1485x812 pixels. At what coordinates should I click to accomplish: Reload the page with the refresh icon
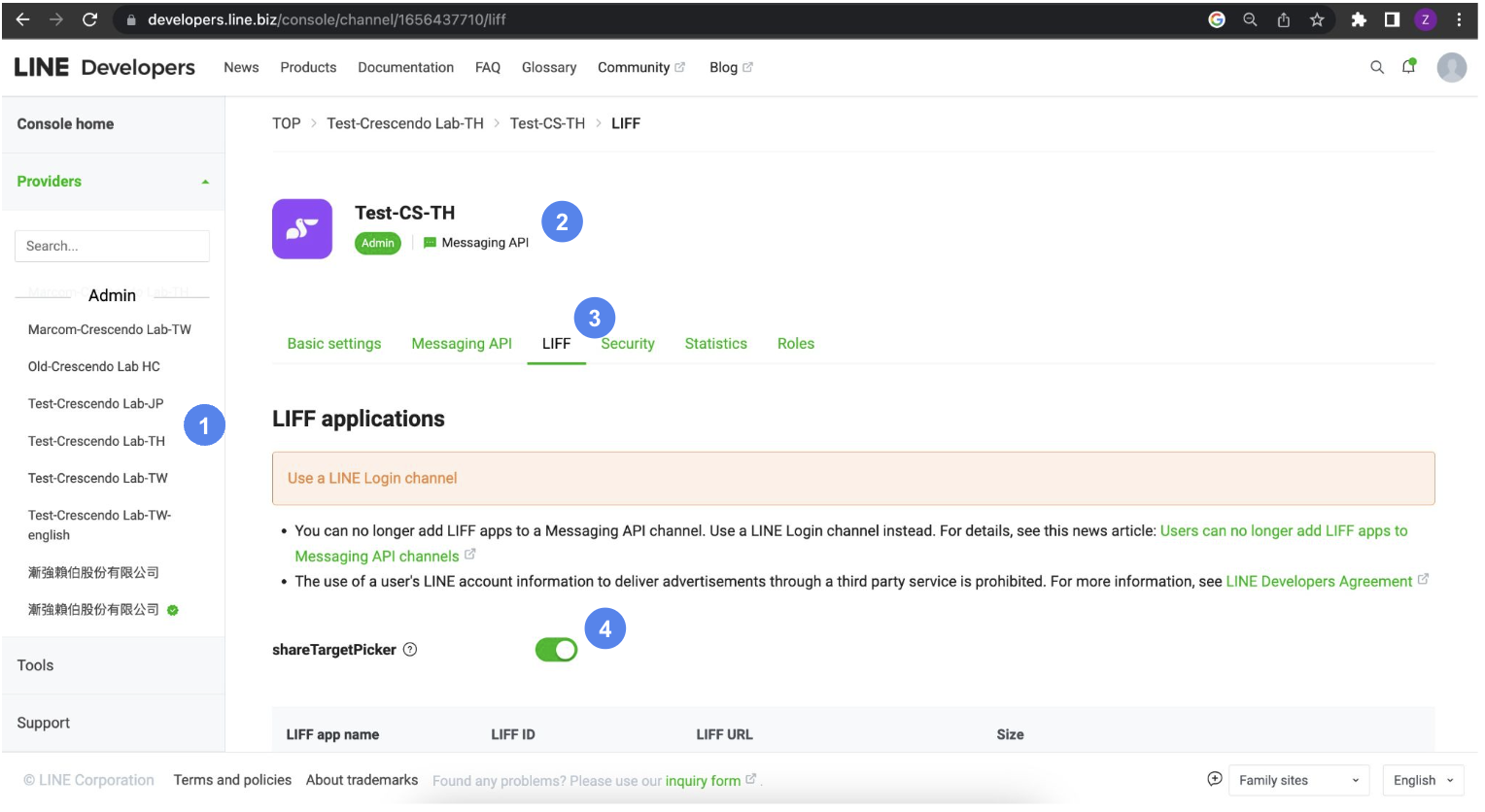coord(89,19)
